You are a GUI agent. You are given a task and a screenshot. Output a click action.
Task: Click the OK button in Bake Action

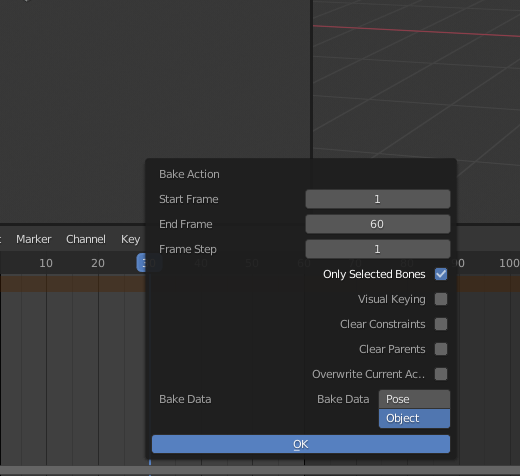point(301,444)
